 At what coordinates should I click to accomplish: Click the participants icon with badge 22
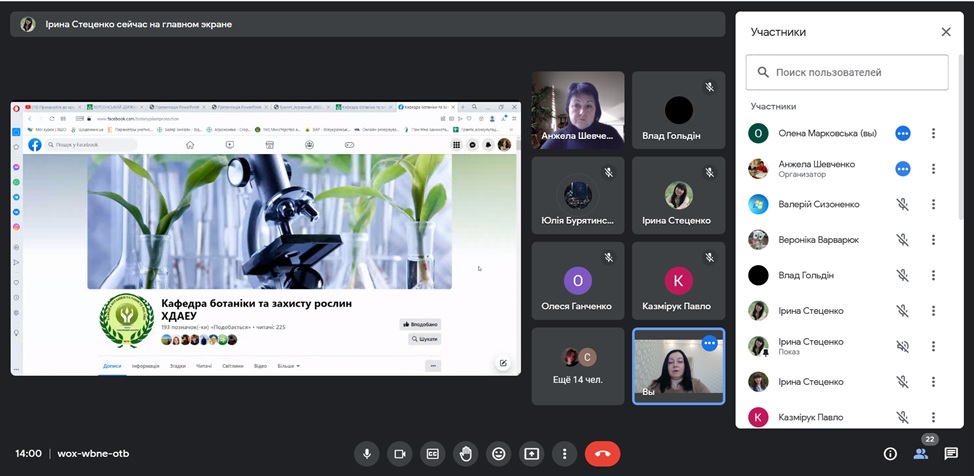point(920,454)
